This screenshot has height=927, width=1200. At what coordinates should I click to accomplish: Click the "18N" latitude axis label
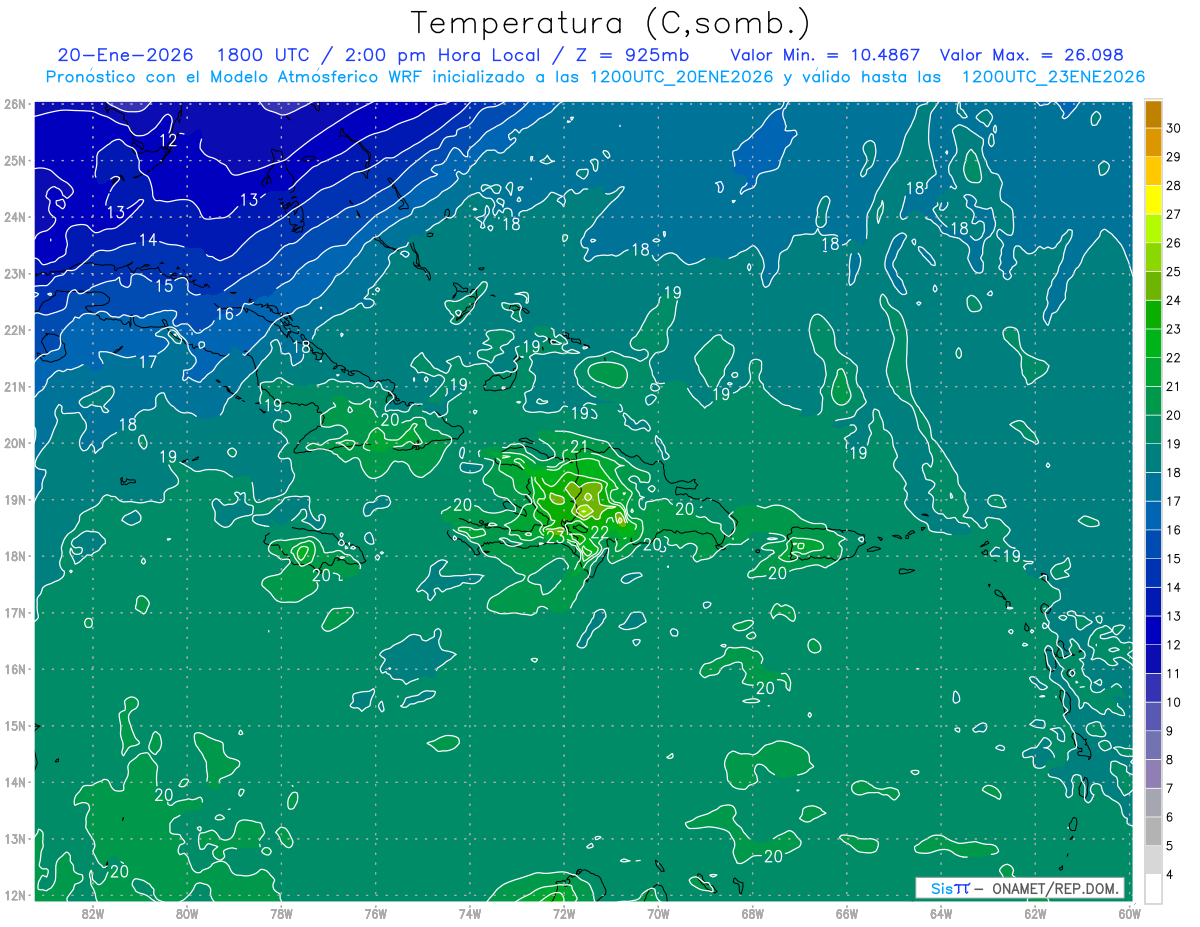[15, 556]
